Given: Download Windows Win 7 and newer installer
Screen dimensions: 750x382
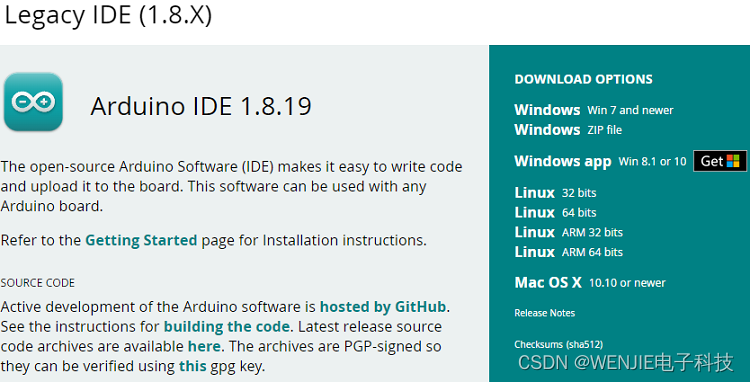Looking at the screenshot, I should pos(594,110).
